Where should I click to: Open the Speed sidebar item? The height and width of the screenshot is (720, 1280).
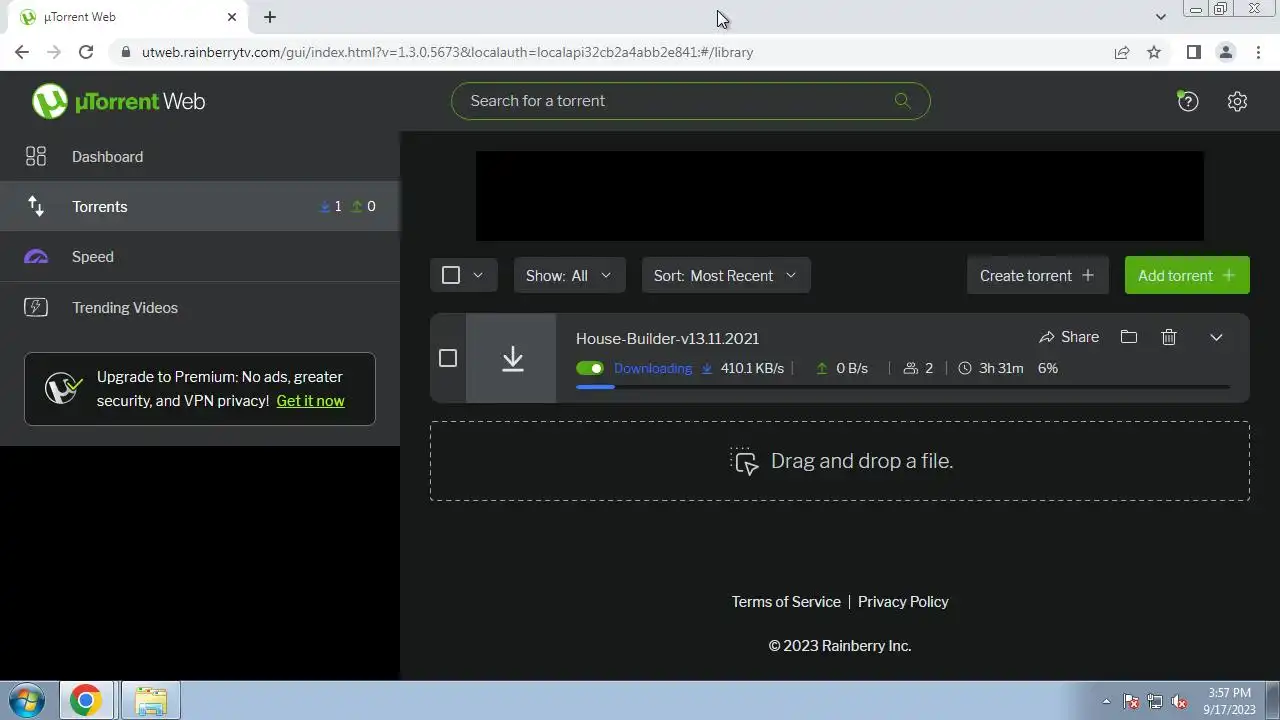click(x=200, y=257)
